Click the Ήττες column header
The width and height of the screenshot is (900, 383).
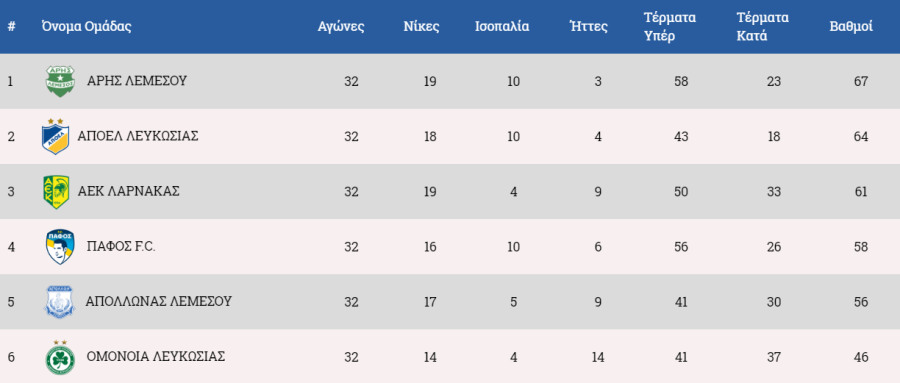(588, 26)
